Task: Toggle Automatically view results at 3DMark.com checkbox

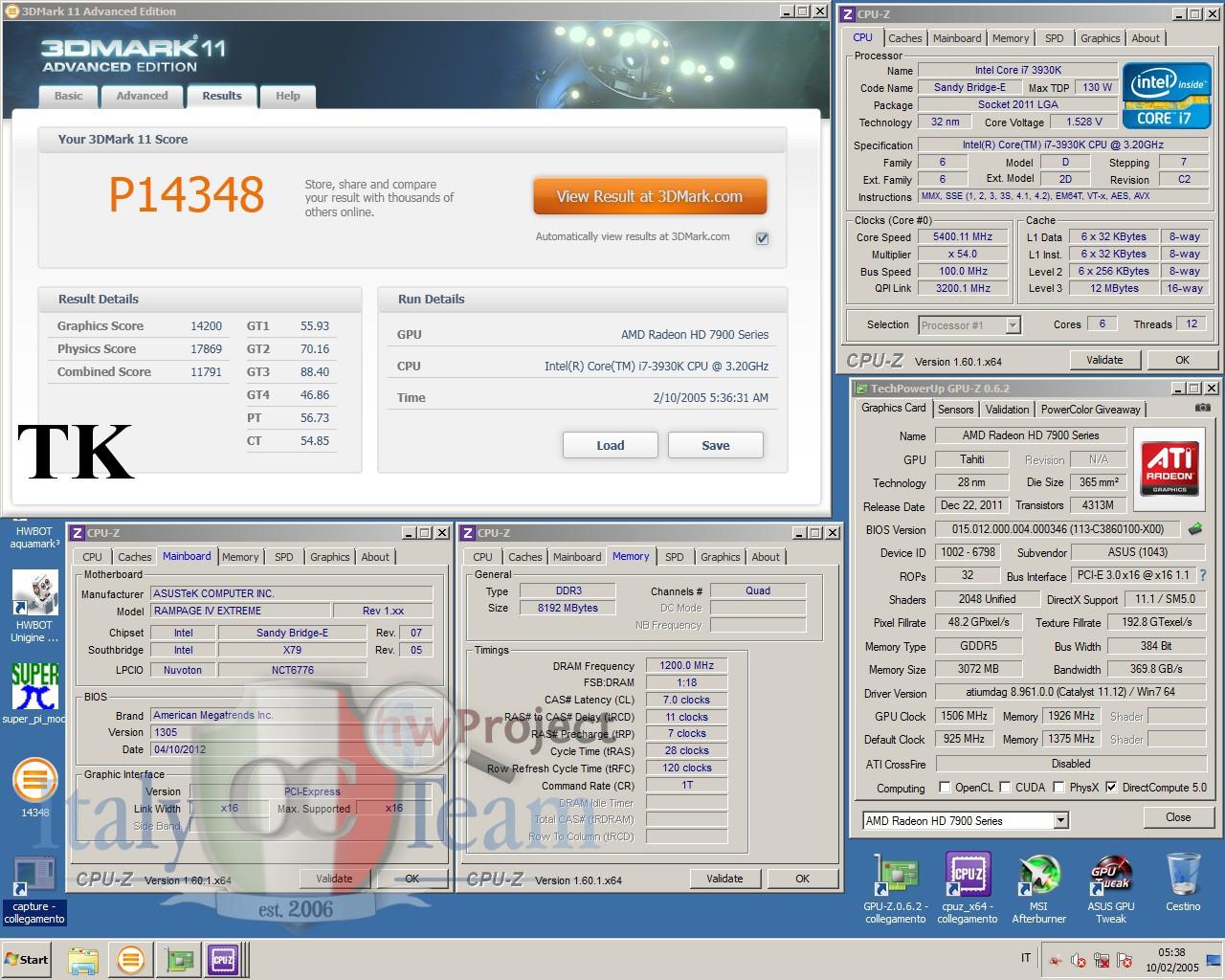Action: (x=762, y=238)
